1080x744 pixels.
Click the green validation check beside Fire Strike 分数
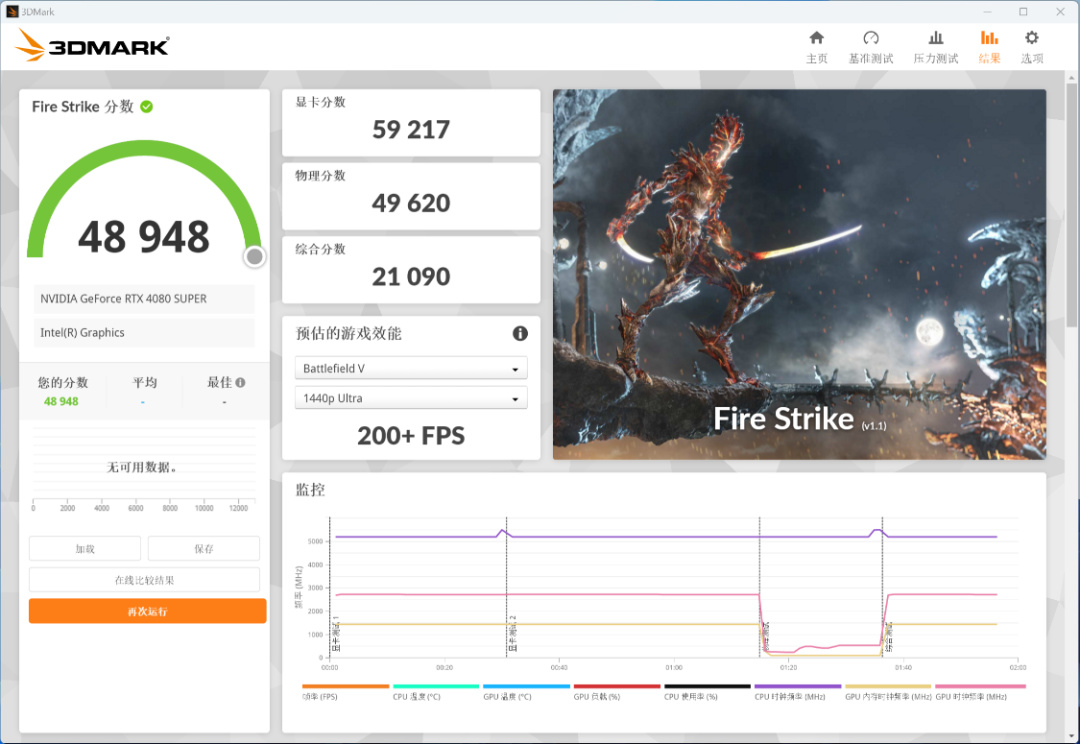pos(147,107)
